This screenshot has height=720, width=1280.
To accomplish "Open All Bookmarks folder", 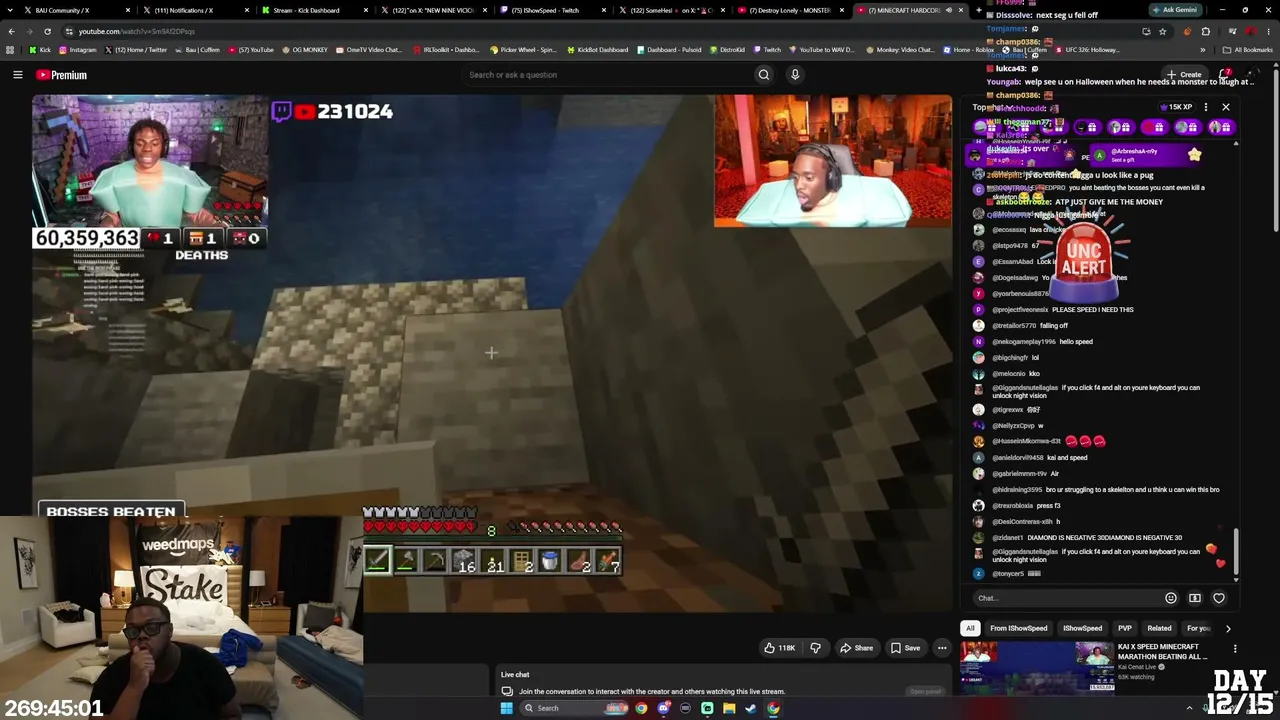I will point(1248,50).
